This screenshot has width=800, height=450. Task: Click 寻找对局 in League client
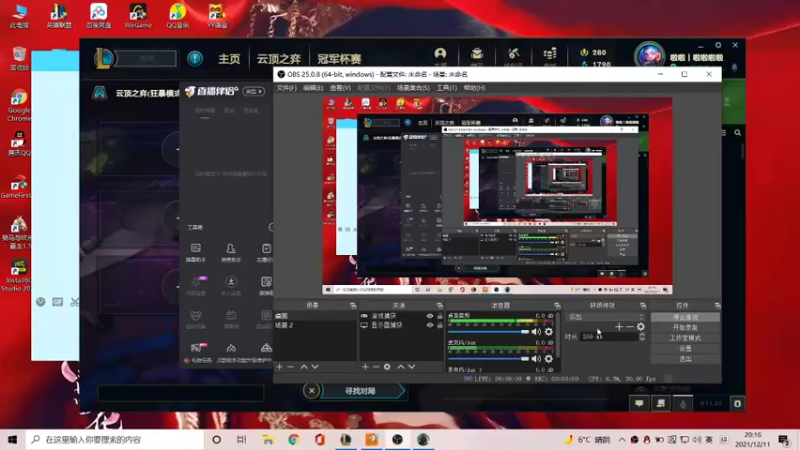tap(360, 391)
